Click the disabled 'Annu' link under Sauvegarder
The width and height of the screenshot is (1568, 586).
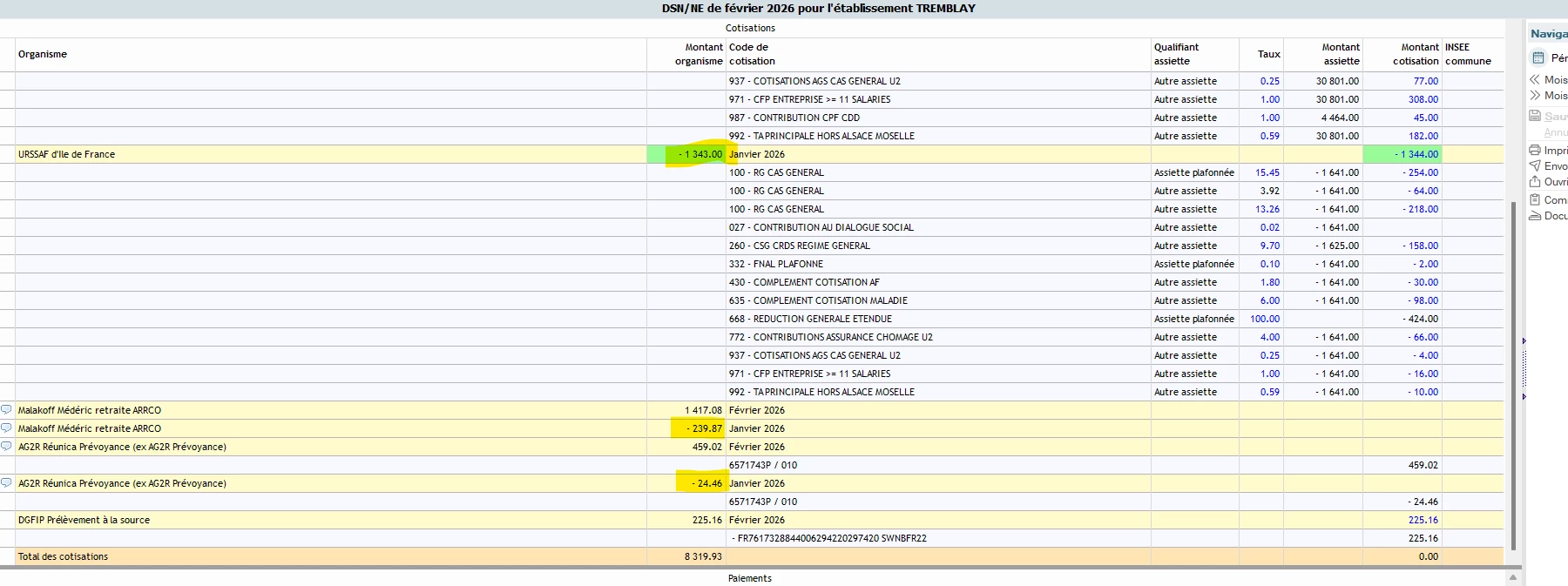tap(1555, 132)
